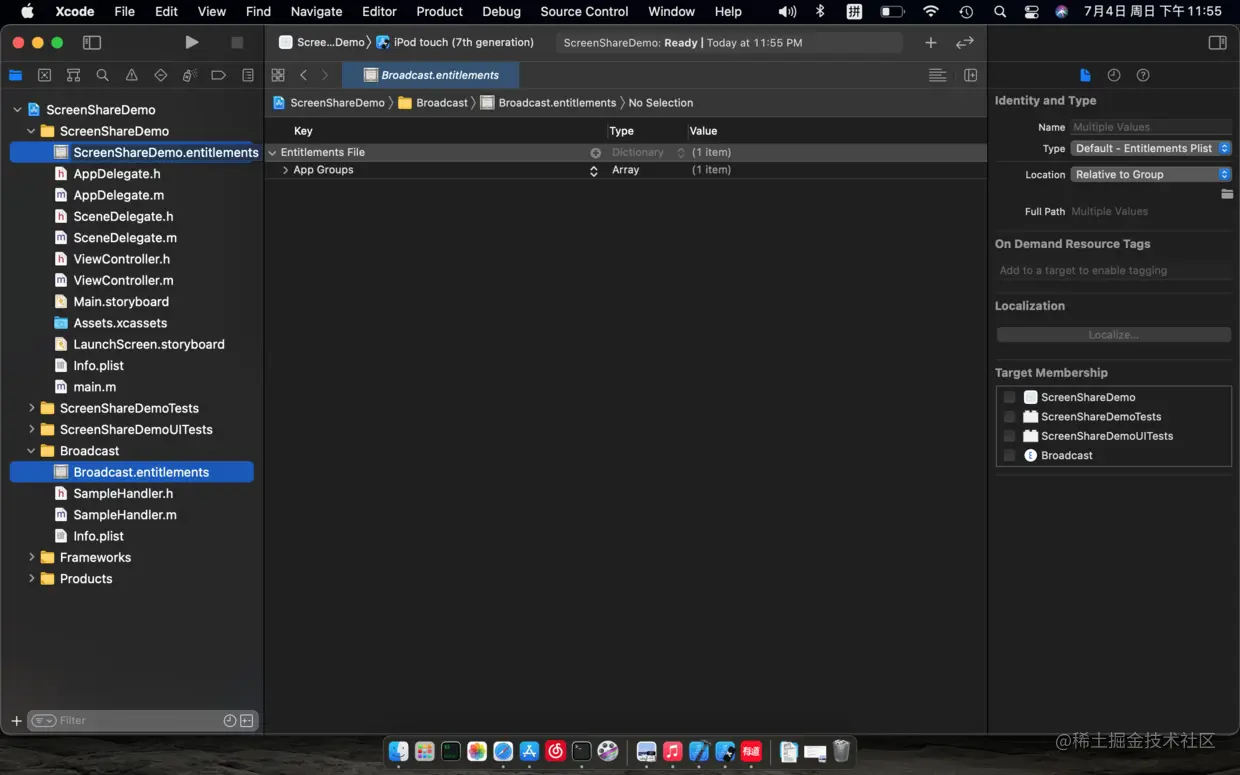Image resolution: width=1240 pixels, height=775 pixels.
Task: Toggle the inspector panel visibility
Action: [1217, 43]
